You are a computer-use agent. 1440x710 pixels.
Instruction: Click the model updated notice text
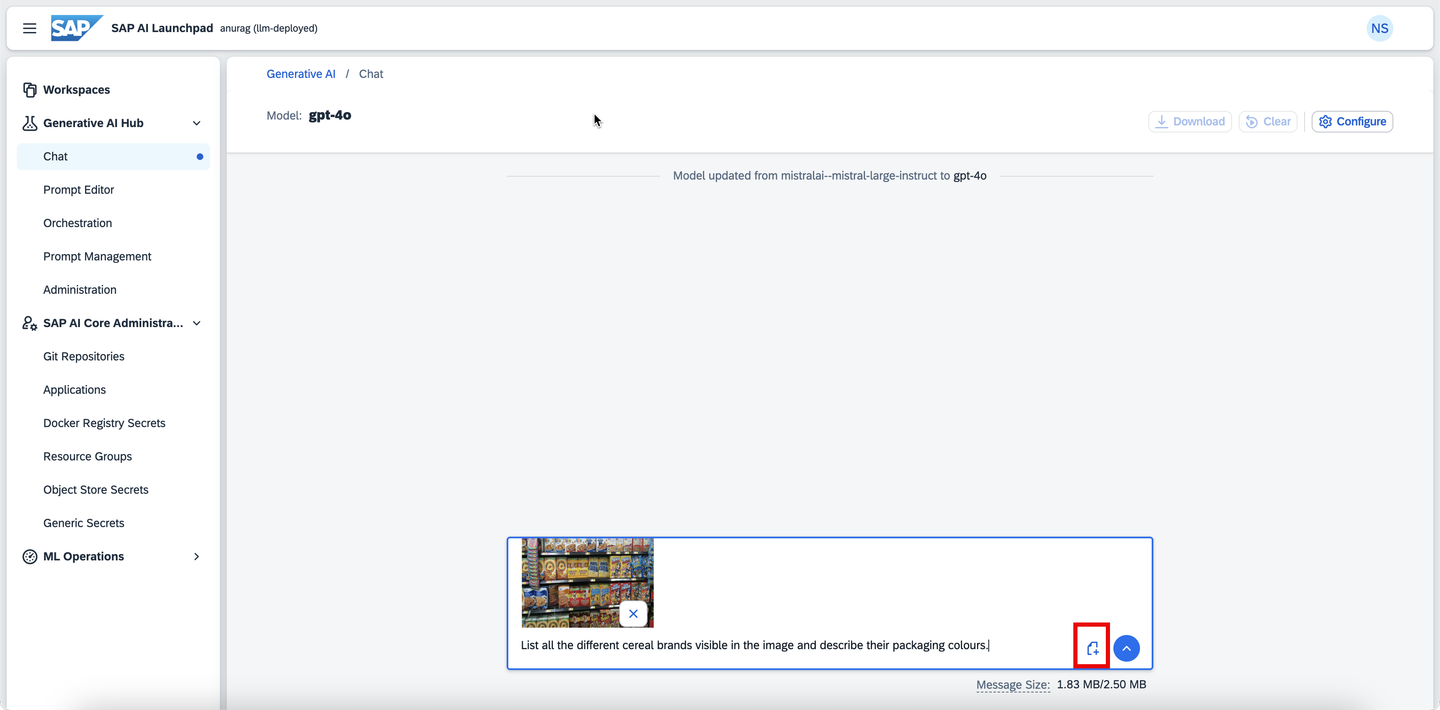[830, 176]
